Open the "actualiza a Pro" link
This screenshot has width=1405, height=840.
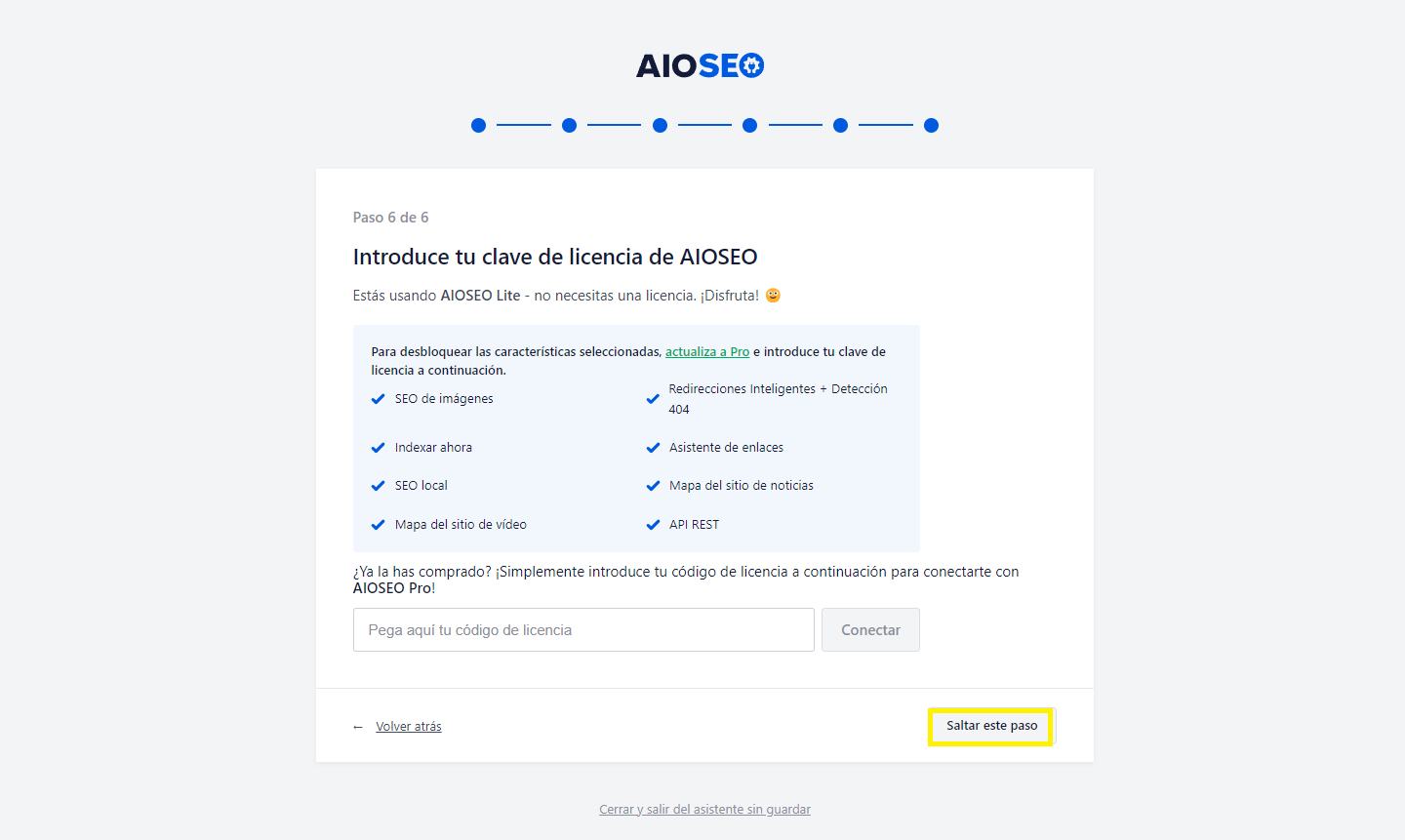point(707,352)
